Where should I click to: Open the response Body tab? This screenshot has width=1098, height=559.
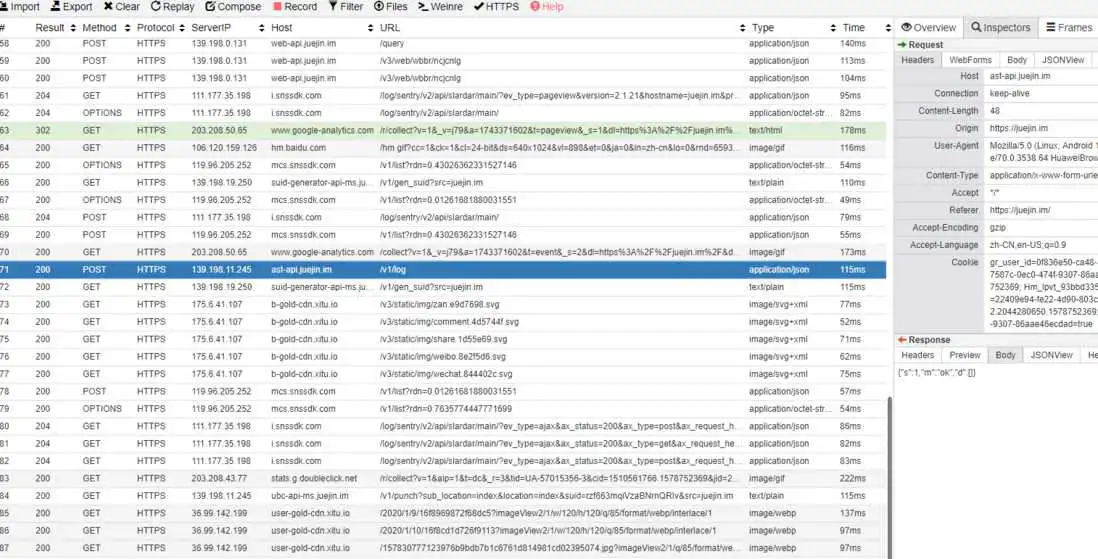1005,355
